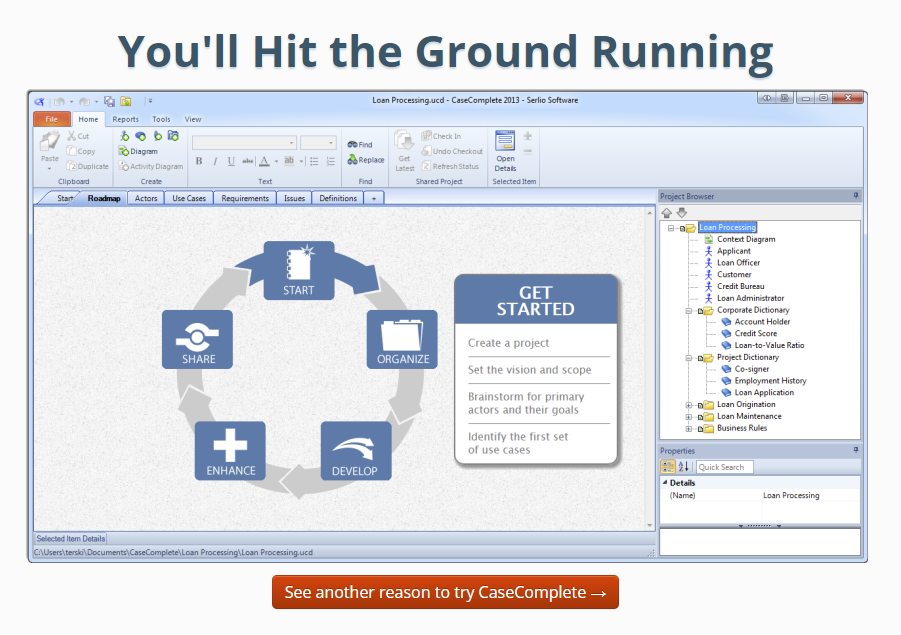Open the Definitions document tab
This screenshot has height=635, width=901.
[x=338, y=198]
